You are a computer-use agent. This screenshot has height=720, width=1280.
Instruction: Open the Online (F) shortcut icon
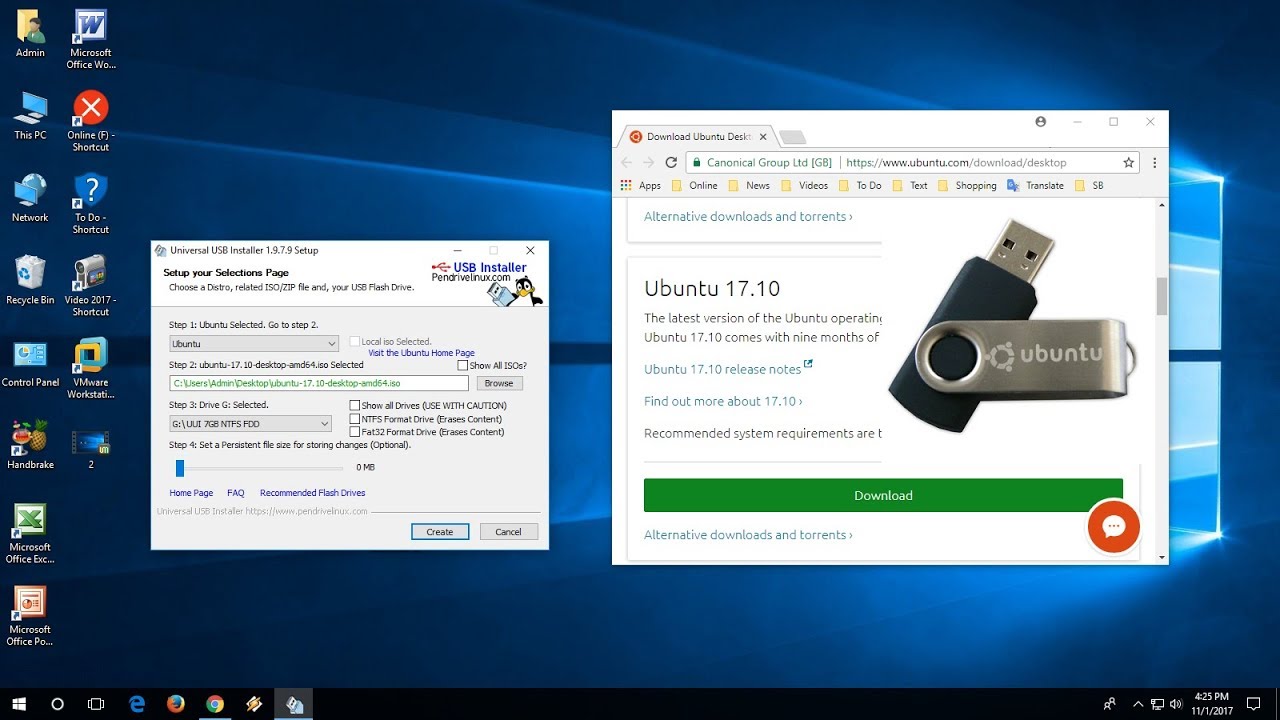click(x=90, y=121)
